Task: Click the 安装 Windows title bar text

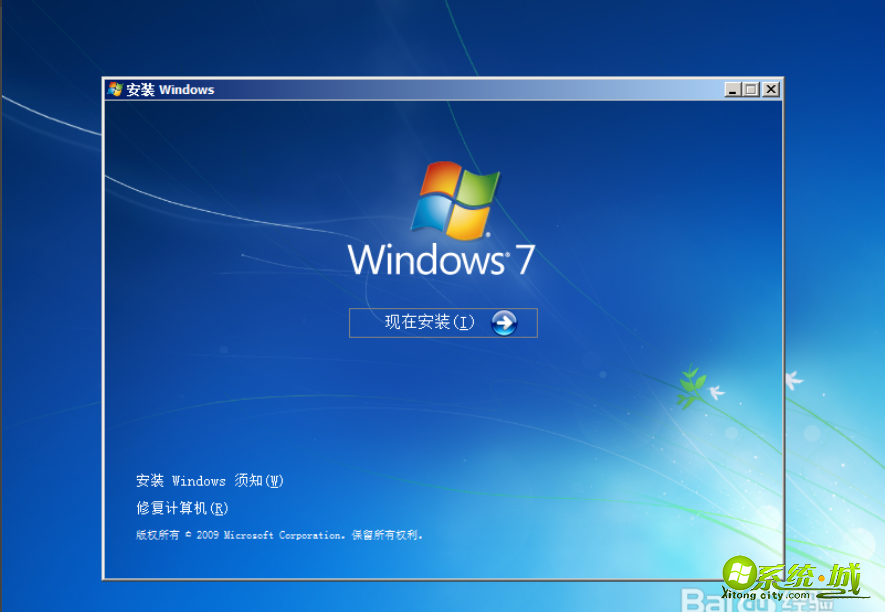Action: point(168,89)
